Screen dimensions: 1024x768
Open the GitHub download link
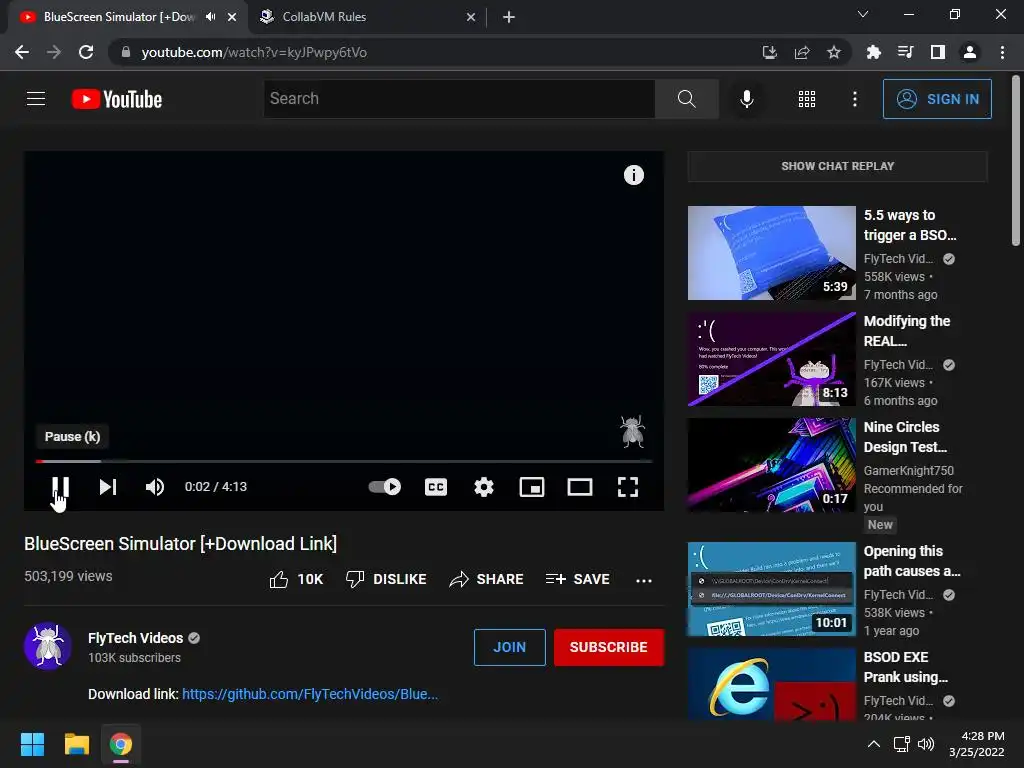tap(310, 694)
